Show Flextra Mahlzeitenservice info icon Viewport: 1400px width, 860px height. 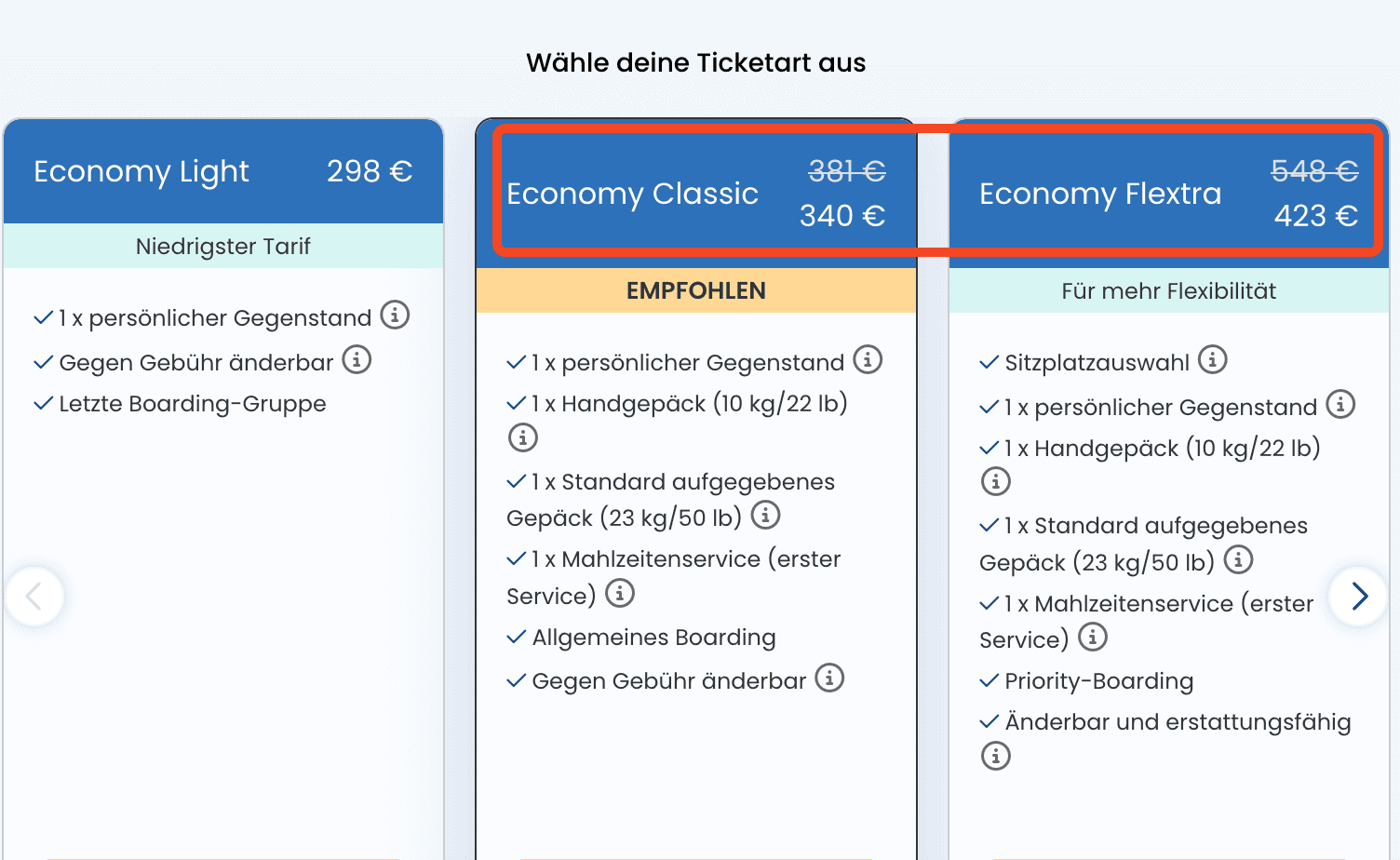click(1093, 638)
